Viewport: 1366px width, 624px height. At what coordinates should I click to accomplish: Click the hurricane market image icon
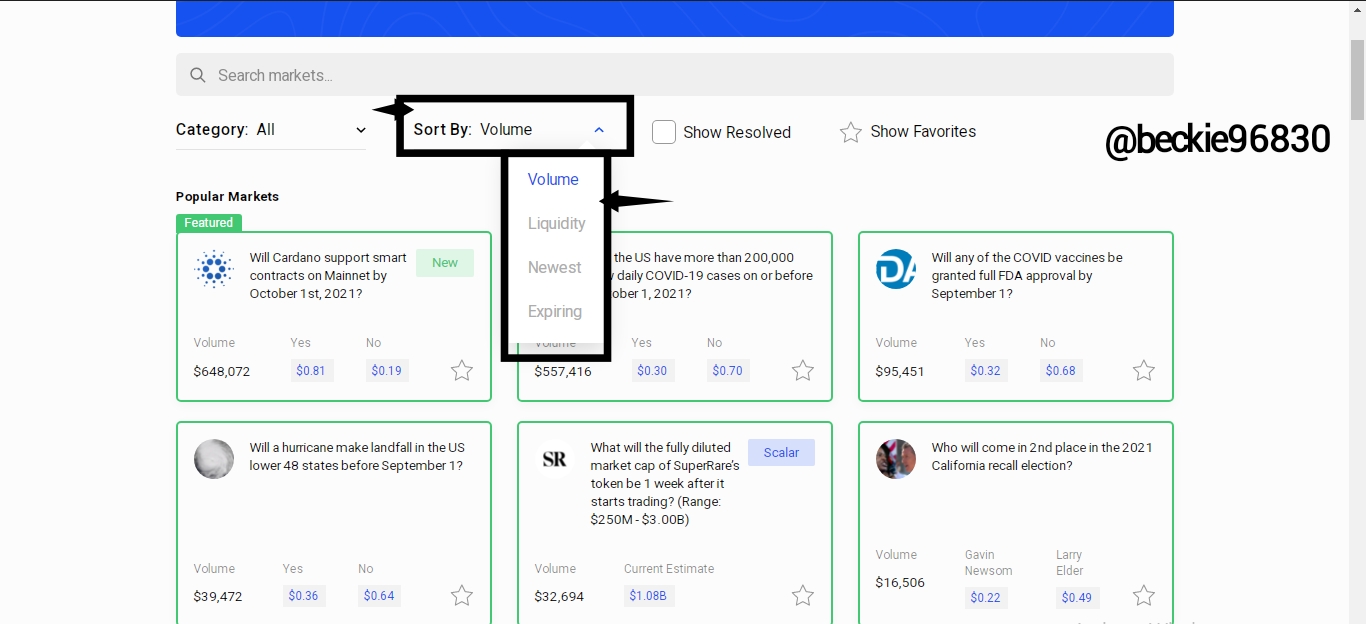pyautogui.click(x=214, y=459)
